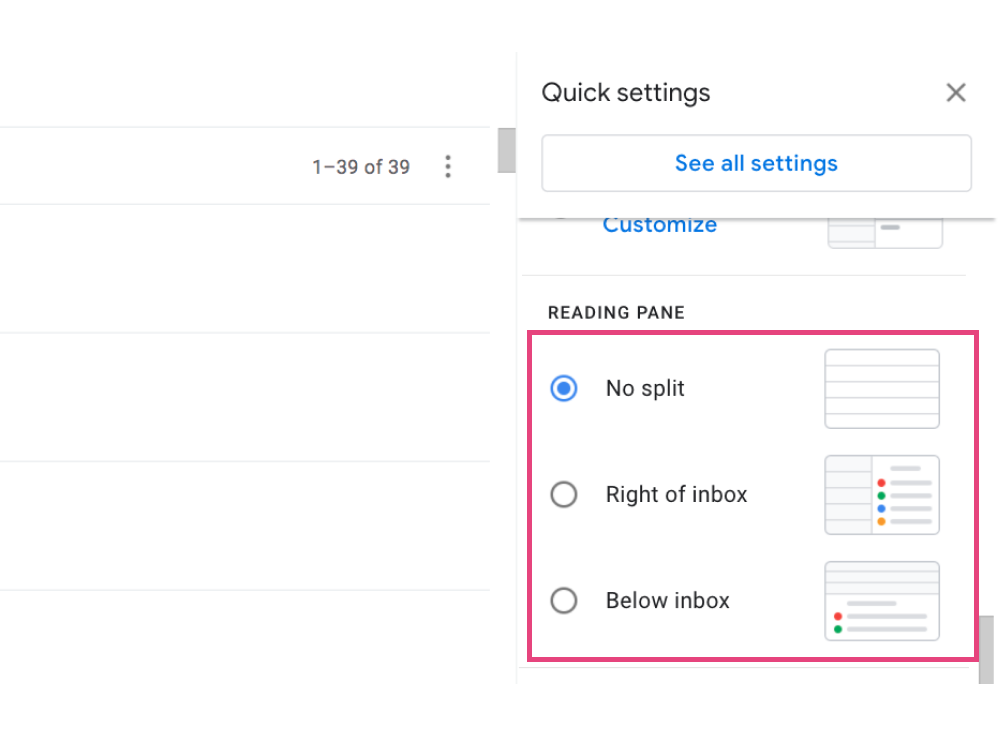
Task: Click the No split layout preview thumbnail
Action: tap(882, 388)
